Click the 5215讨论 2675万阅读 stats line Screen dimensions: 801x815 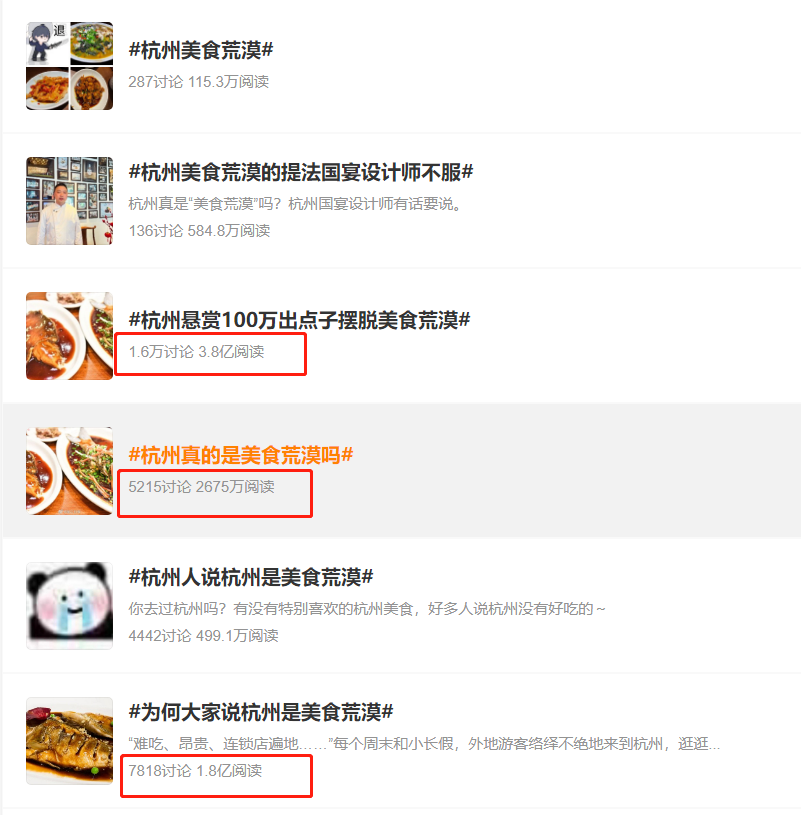tap(201, 487)
